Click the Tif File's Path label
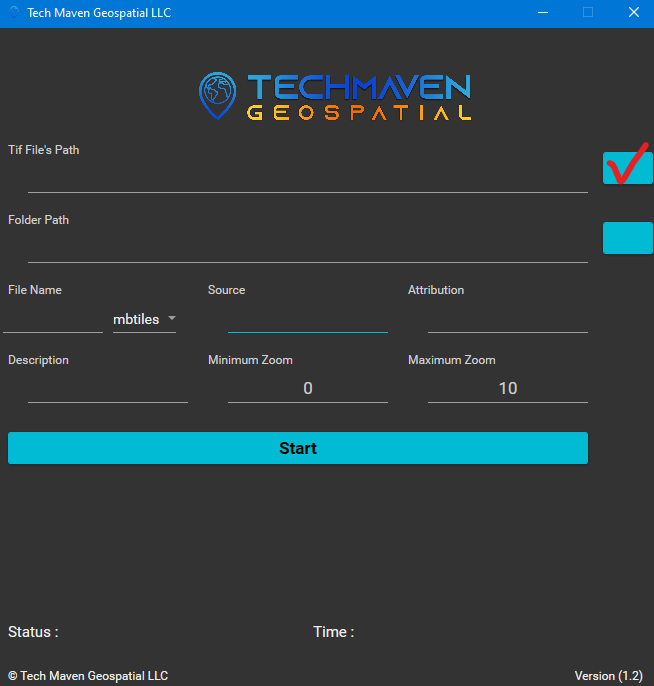 tap(44, 150)
